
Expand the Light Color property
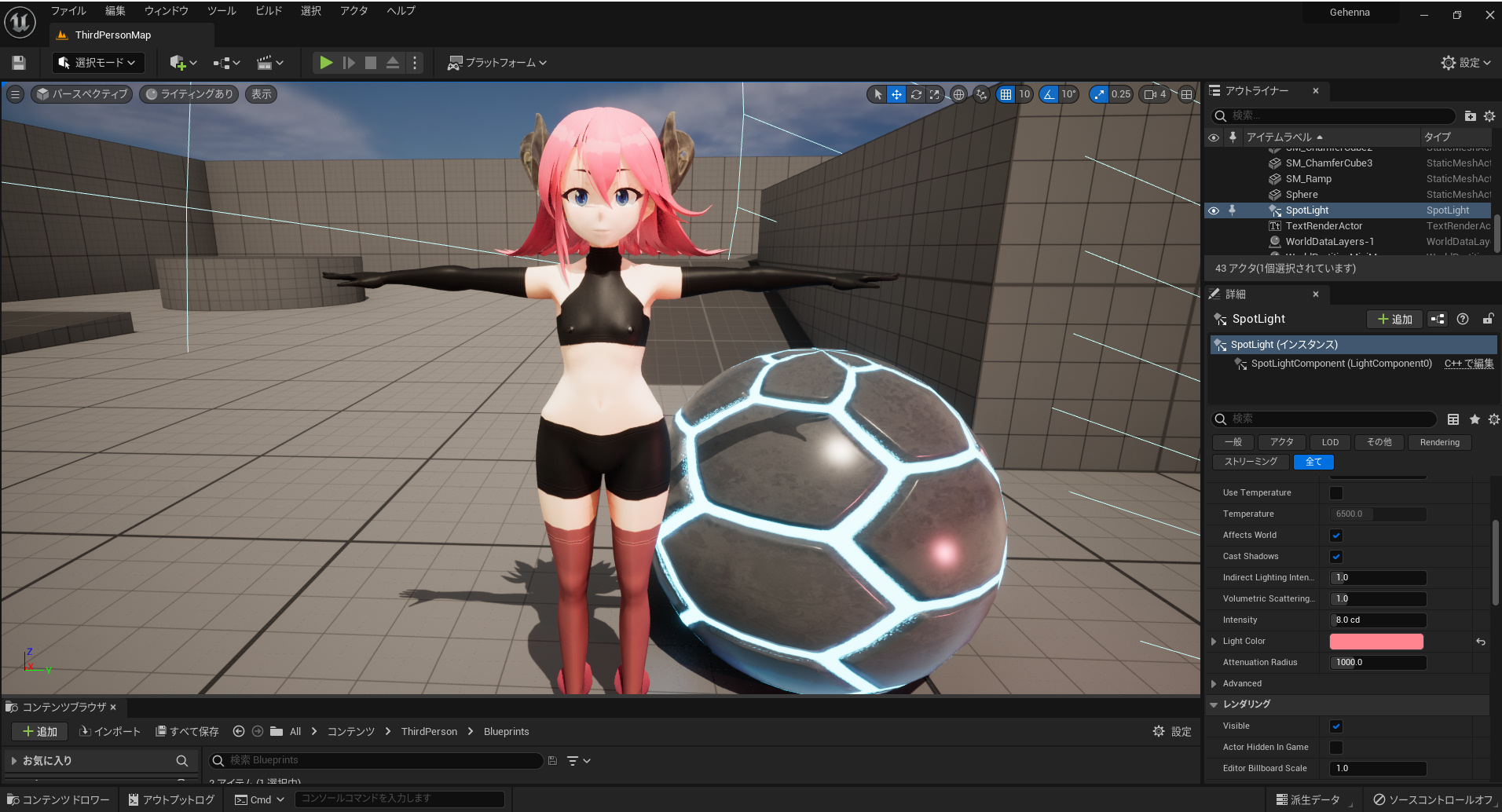pos(1214,642)
